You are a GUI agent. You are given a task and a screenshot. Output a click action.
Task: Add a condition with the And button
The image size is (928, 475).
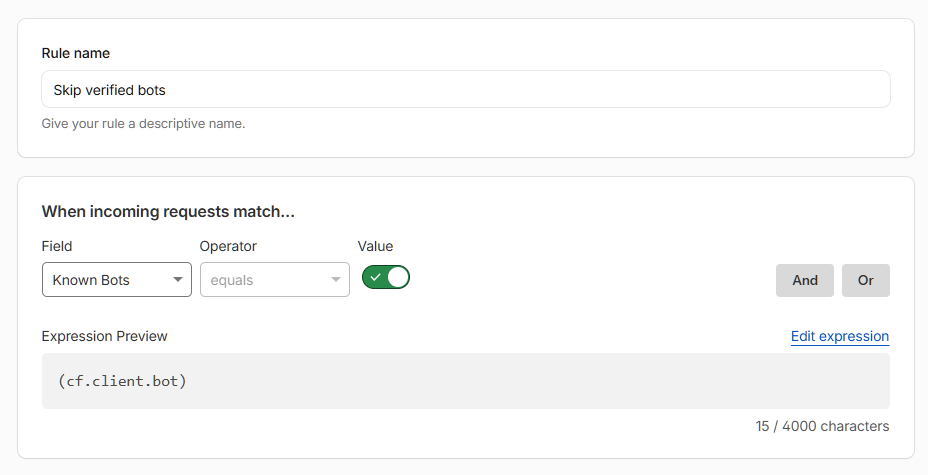point(805,280)
